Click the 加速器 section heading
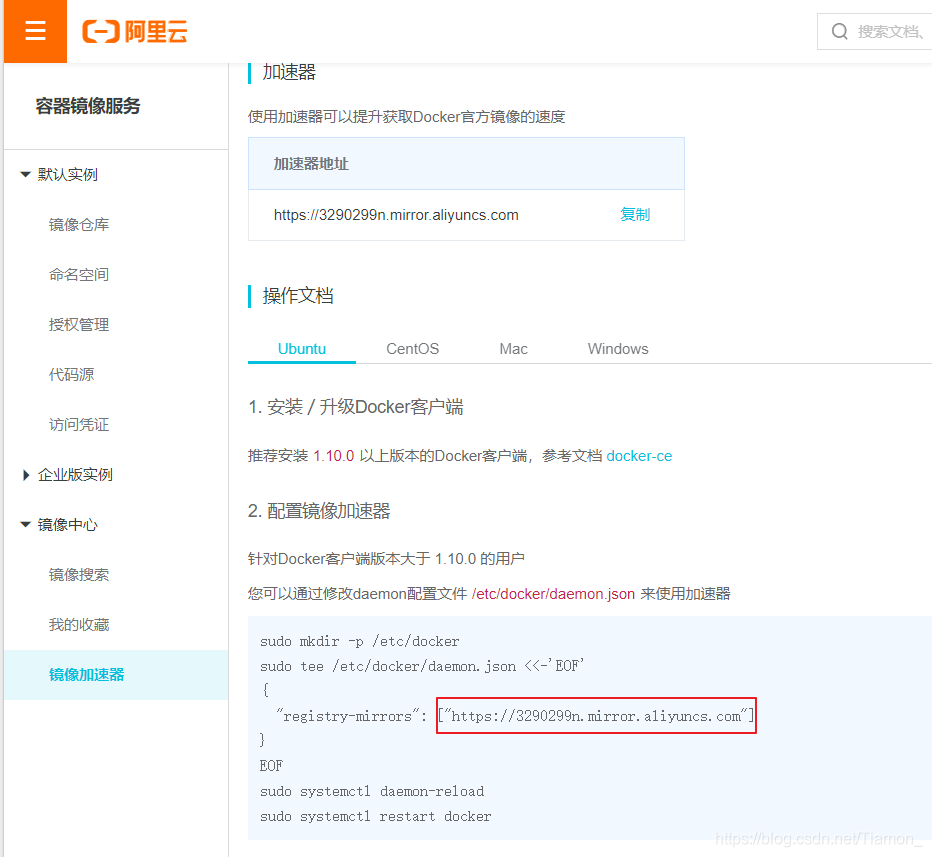 [x=289, y=72]
